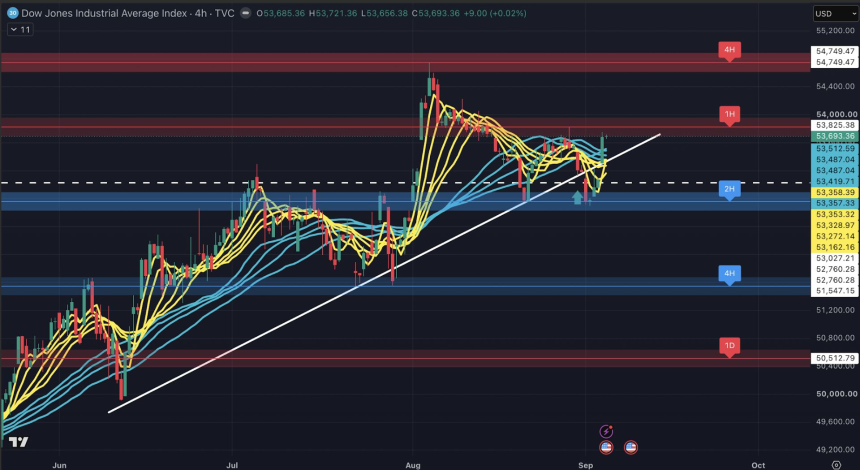Viewport: 860px width, 470px height.
Task: Open the rightmost US flag economic event icon
Action: (x=631, y=448)
